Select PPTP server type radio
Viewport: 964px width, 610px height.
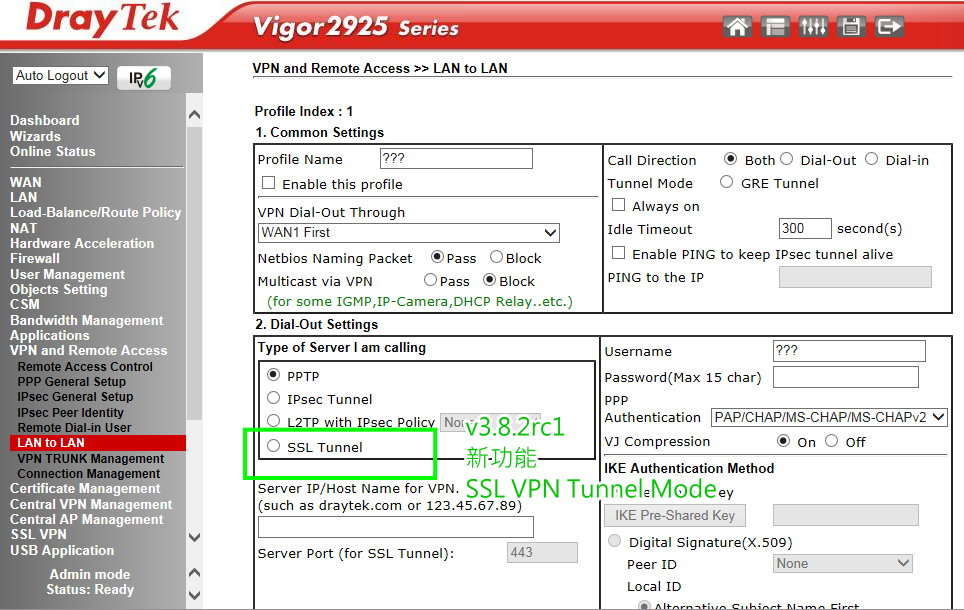[x=274, y=374]
